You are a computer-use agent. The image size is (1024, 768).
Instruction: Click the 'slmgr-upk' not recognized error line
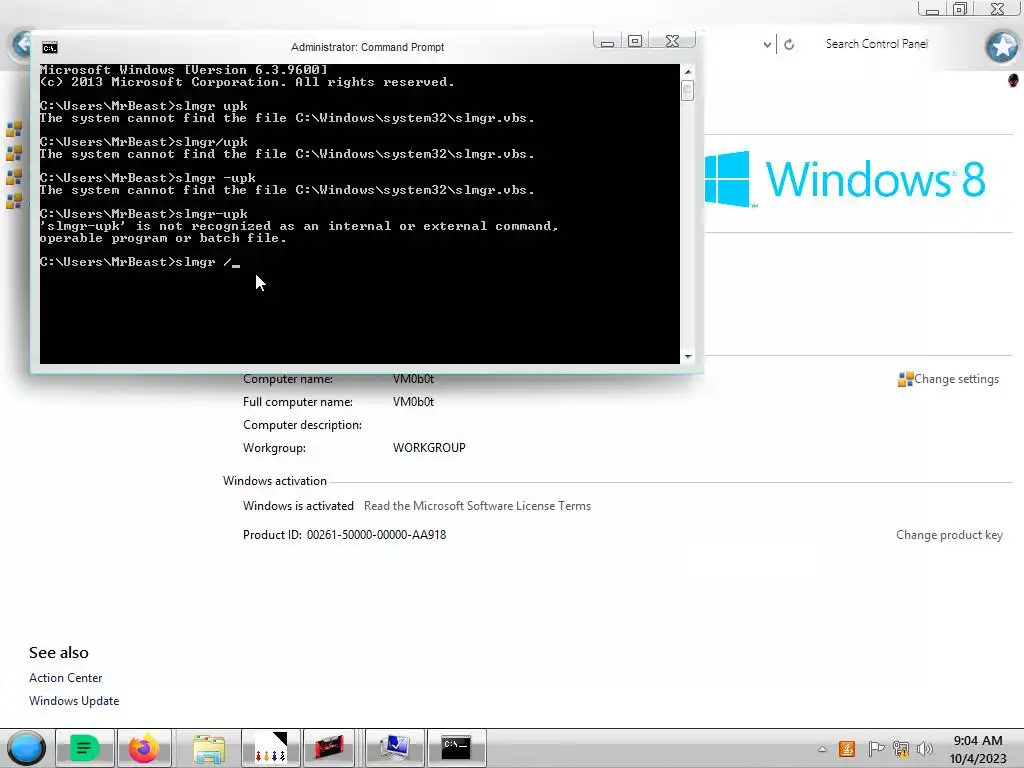(299, 227)
